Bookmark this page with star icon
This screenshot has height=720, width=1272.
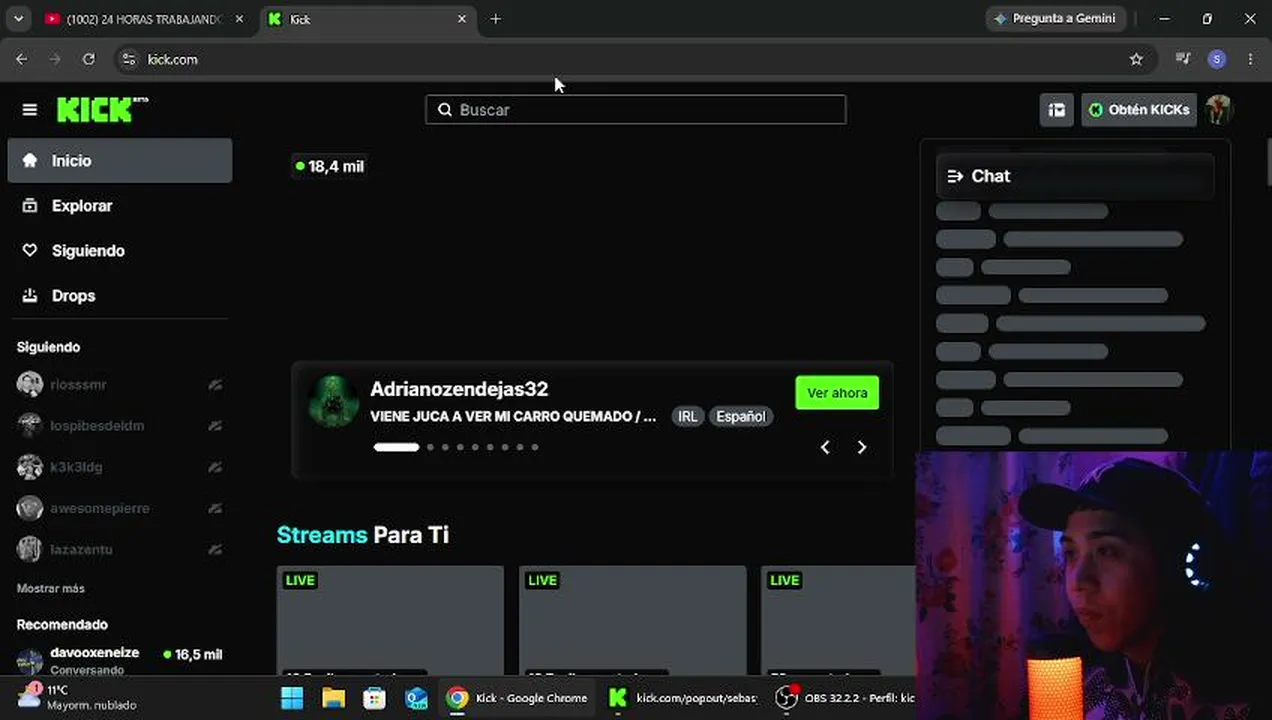click(1136, 60)
